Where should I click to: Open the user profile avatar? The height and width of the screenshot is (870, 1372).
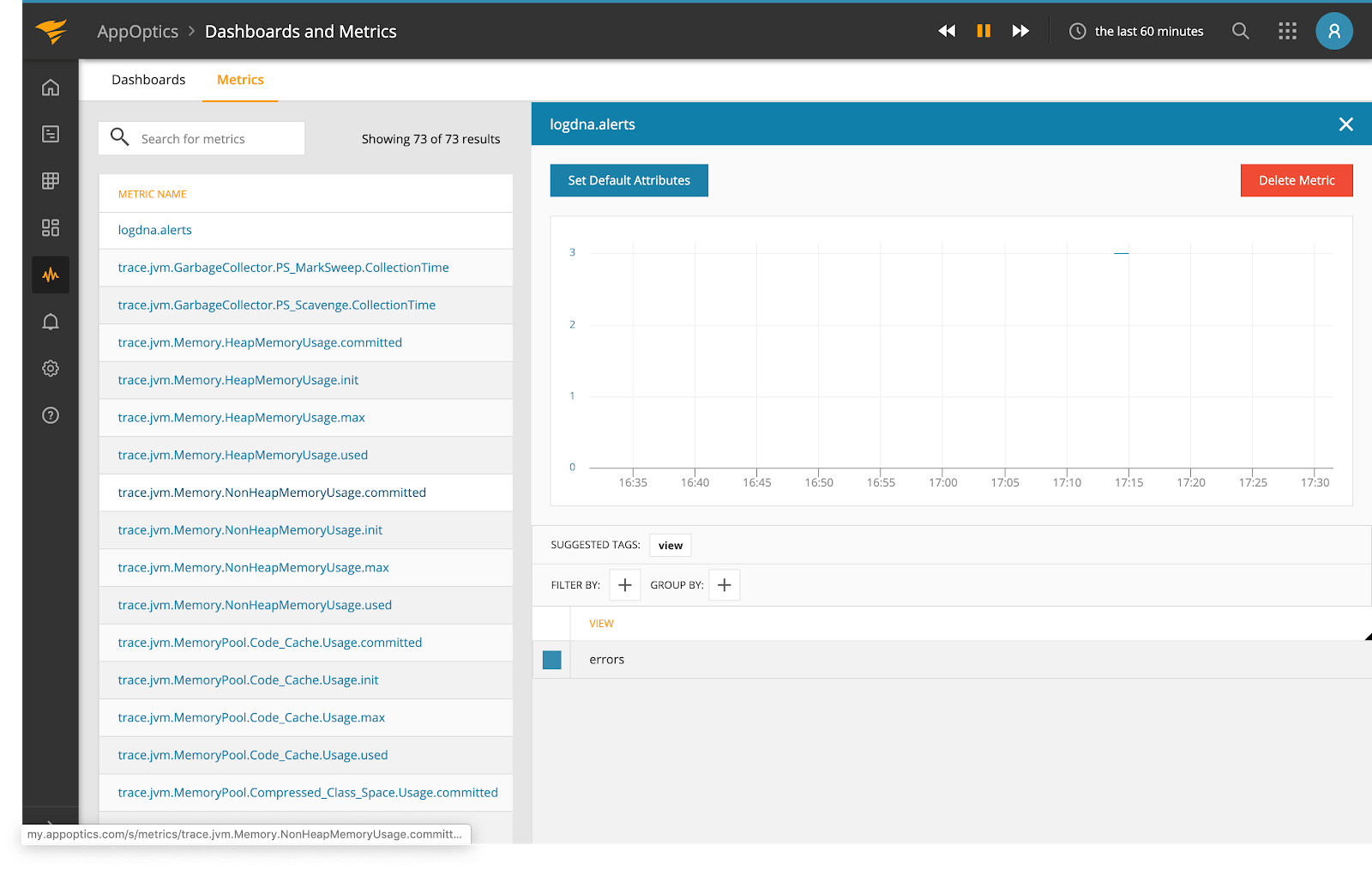[x=1334, y=31]
